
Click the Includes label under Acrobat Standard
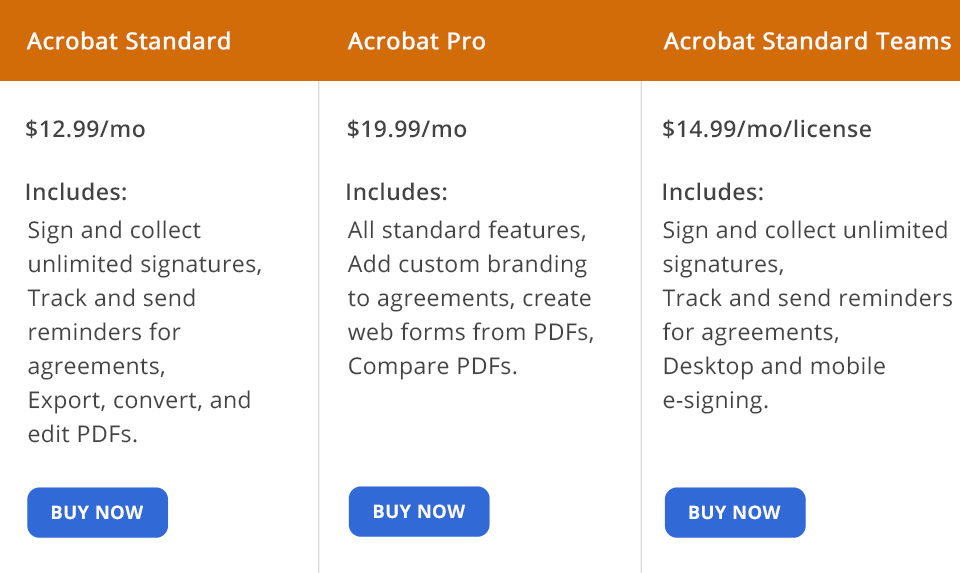76,192
